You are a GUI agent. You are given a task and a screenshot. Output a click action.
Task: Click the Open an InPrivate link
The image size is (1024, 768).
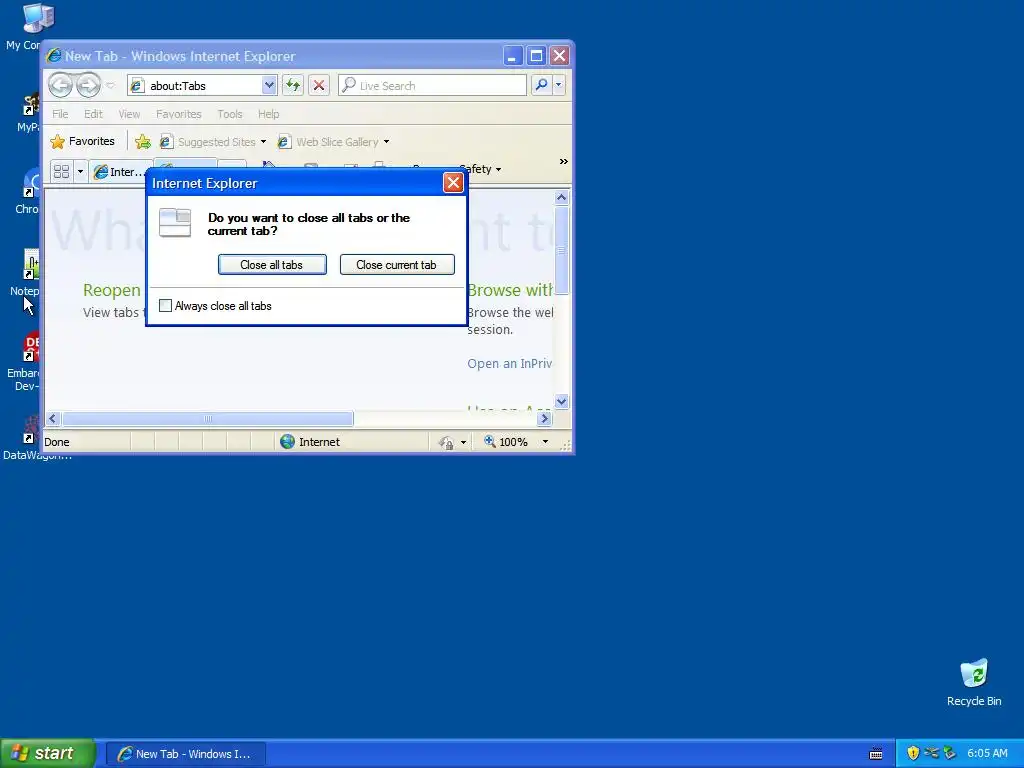(x=509, y=364)
